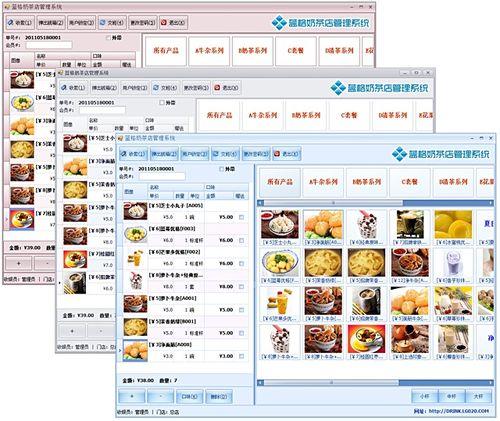This screenshot has height=421, width=500.
Task: Choose 大杯 large cup size
Action: click(478, 396)
